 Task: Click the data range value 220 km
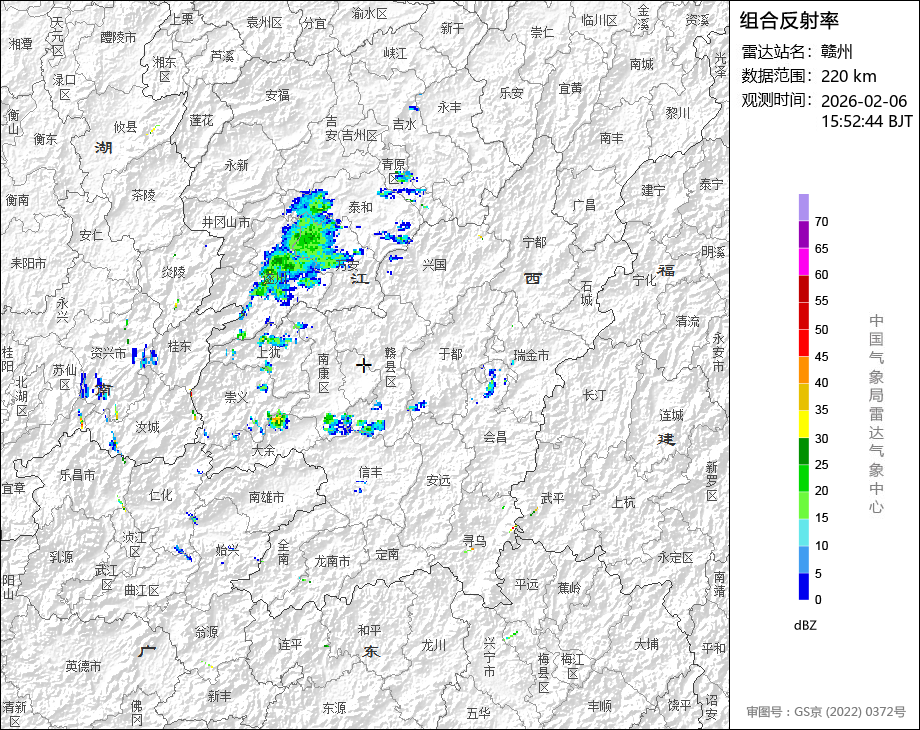(x=848, y=76)
